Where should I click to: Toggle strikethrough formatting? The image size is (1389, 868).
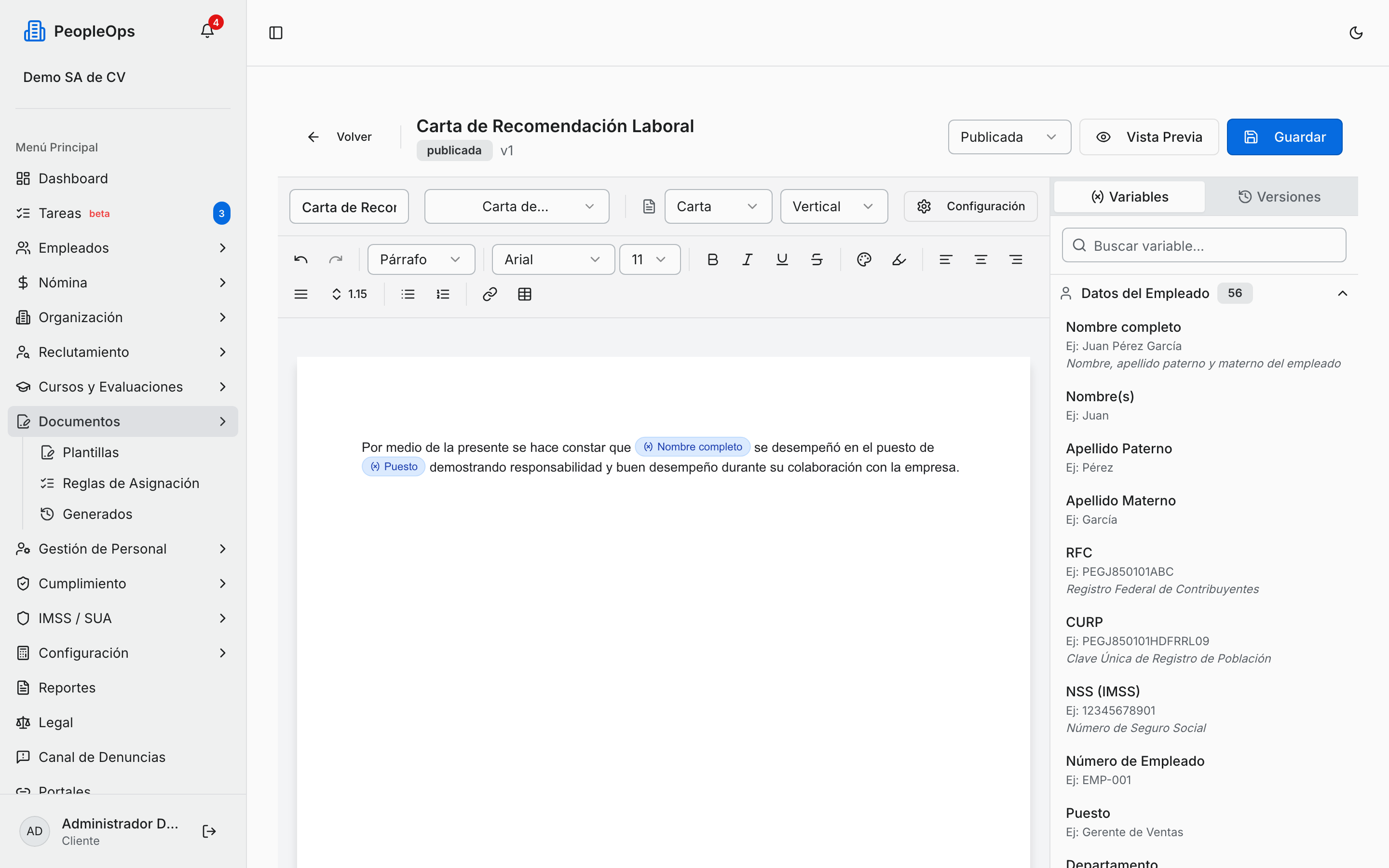[x=817, y=259]
